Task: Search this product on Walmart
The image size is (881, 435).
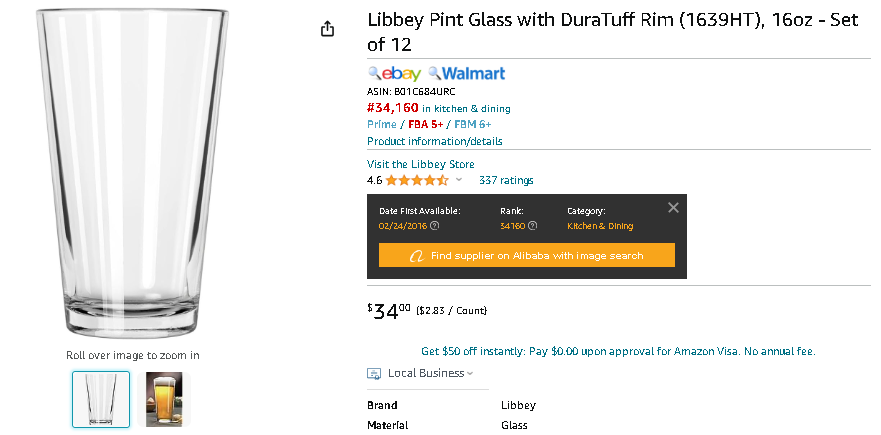Action: coord(467,74)
